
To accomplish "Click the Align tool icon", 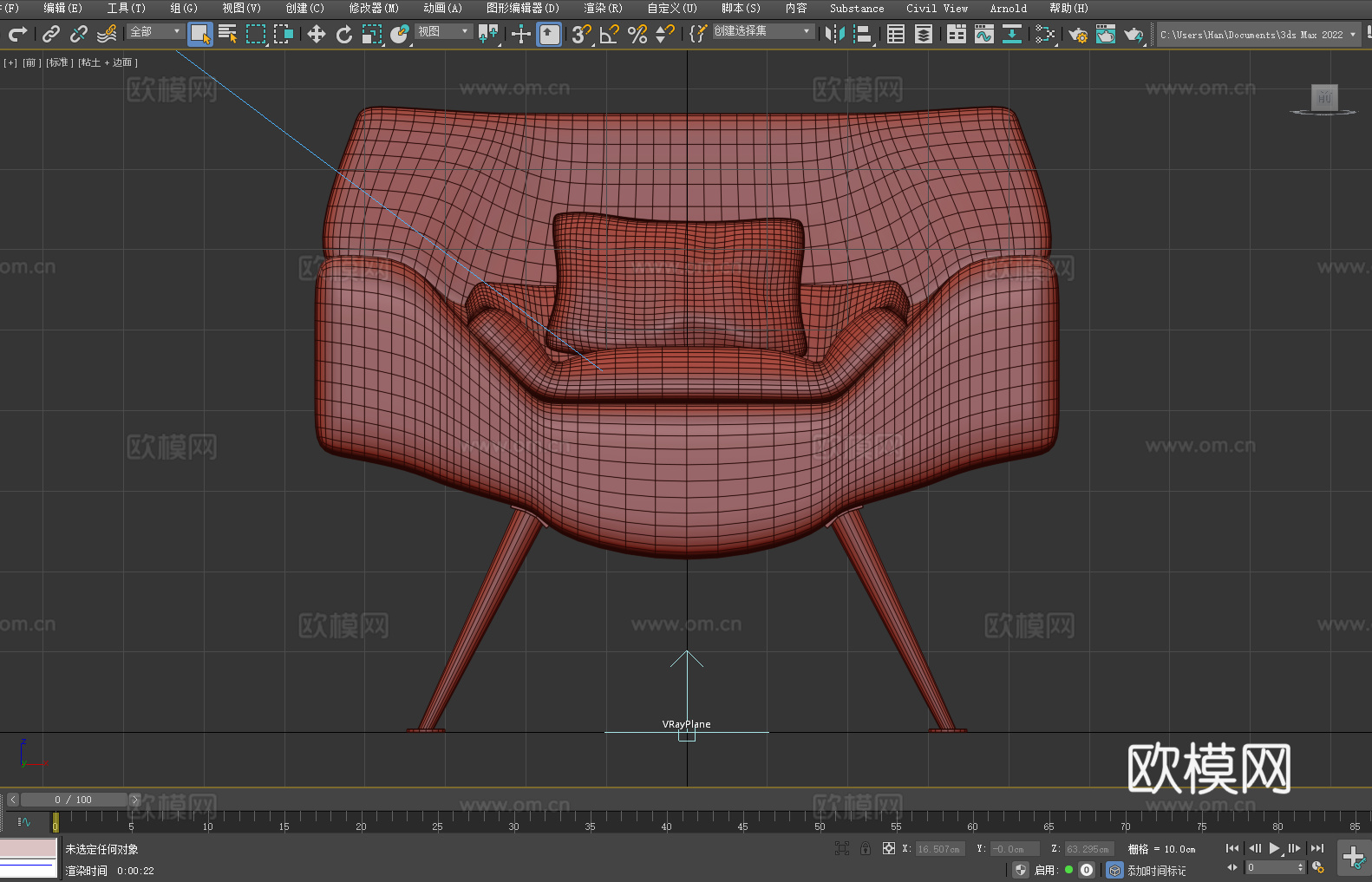I will (863, 34).
